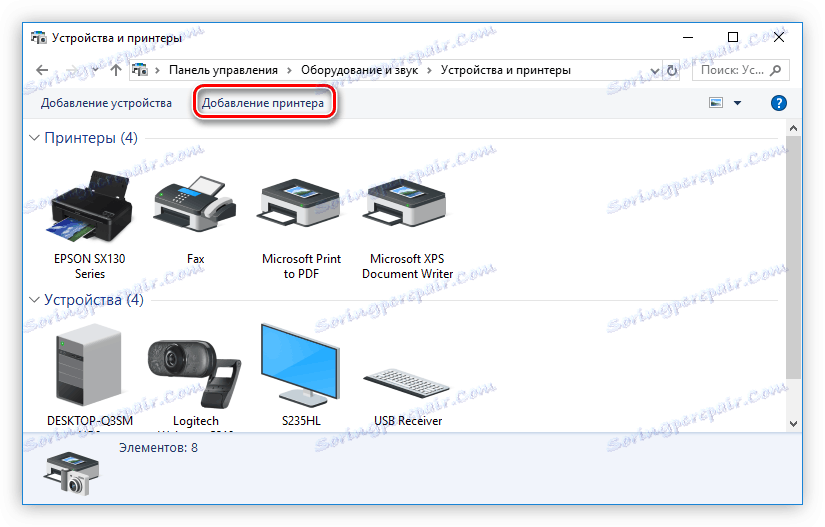825x527 pixels.
Task: Open the address bar history dropdown
Action: click(x=655, y=70)
